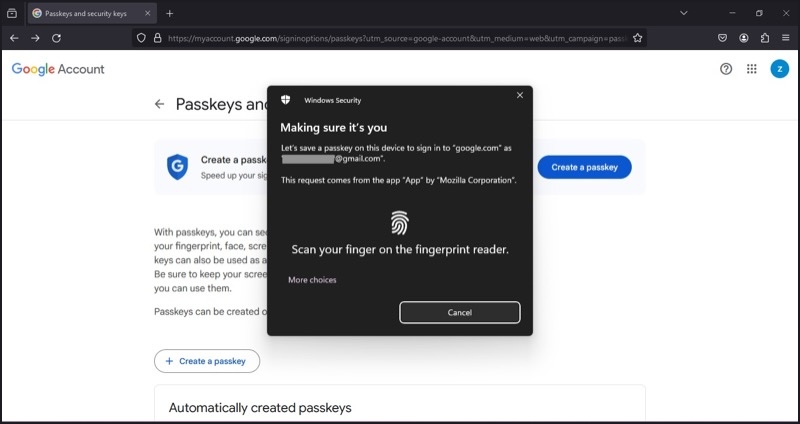This screenshot has width=800, height=424.
Task: Restore down the Firefox window
Action: 759,13
